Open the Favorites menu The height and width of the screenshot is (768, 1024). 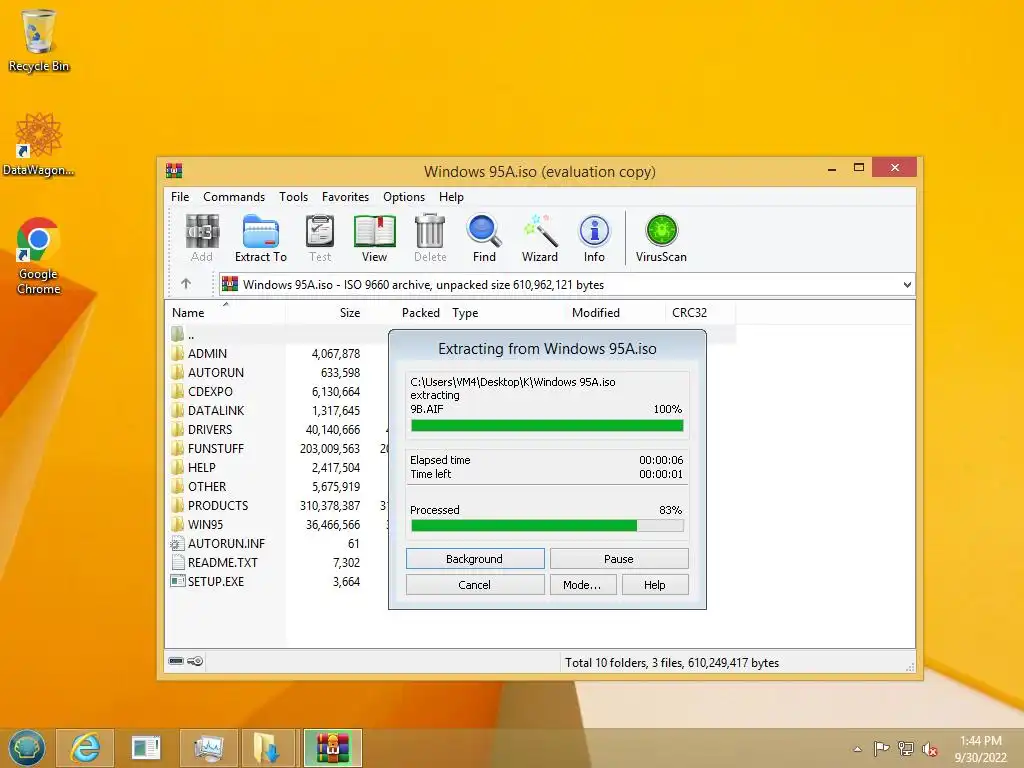pos(345,197)
